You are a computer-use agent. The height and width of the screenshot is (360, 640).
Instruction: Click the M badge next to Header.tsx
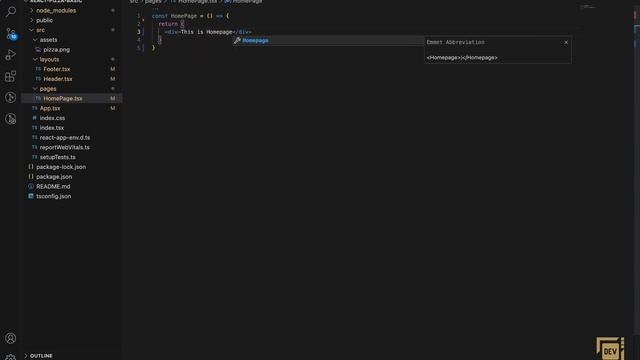(113, 79)
